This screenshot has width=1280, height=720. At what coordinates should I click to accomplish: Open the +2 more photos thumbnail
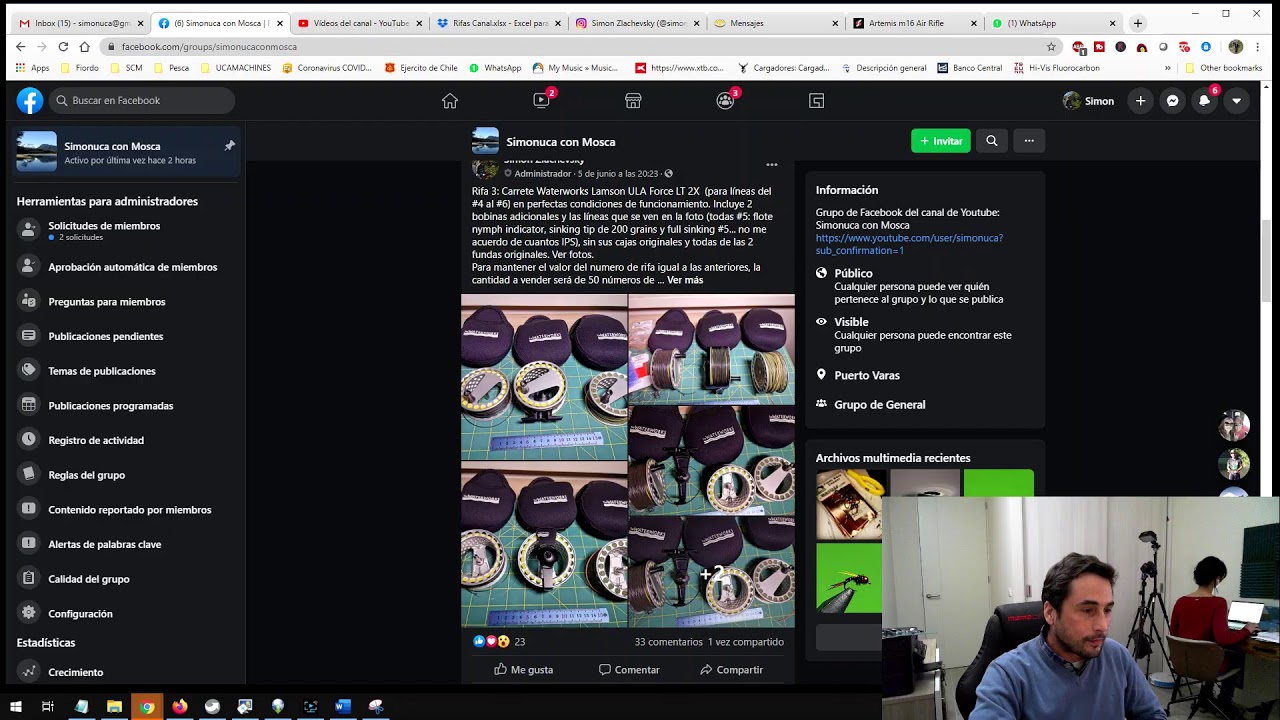[x=711, y=572]
